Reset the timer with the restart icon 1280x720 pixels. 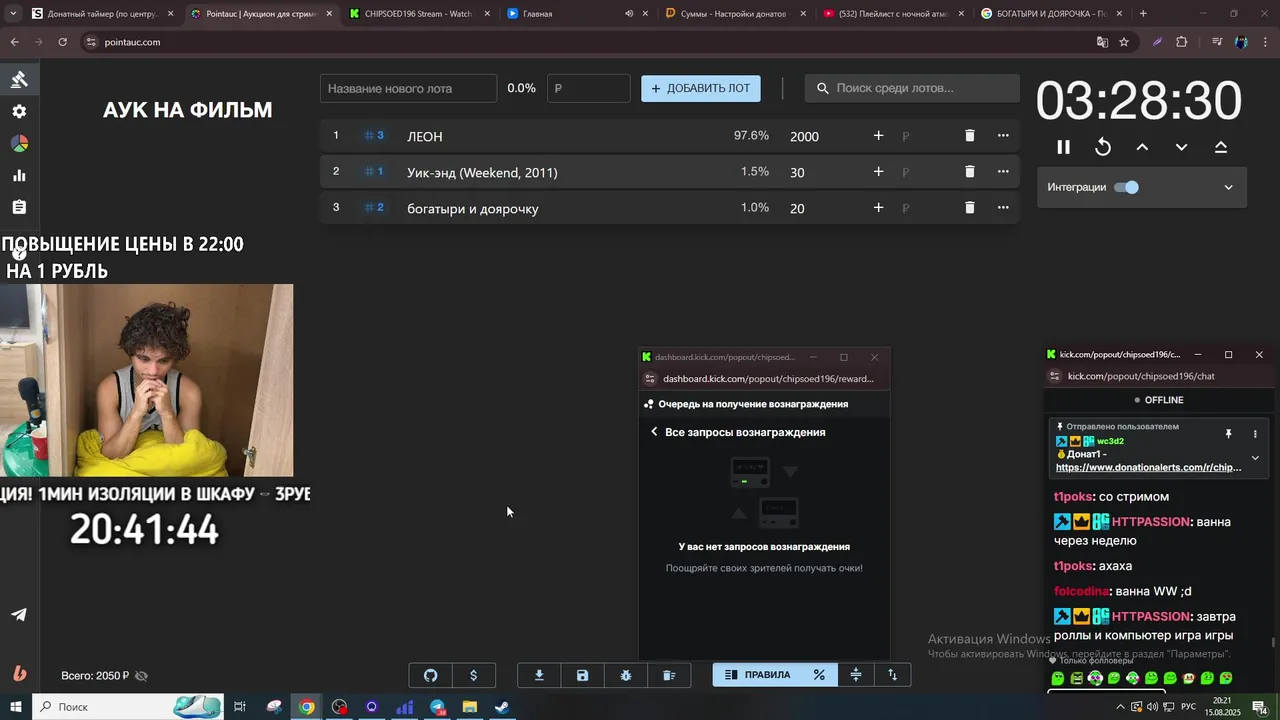tap(1103, 147)
